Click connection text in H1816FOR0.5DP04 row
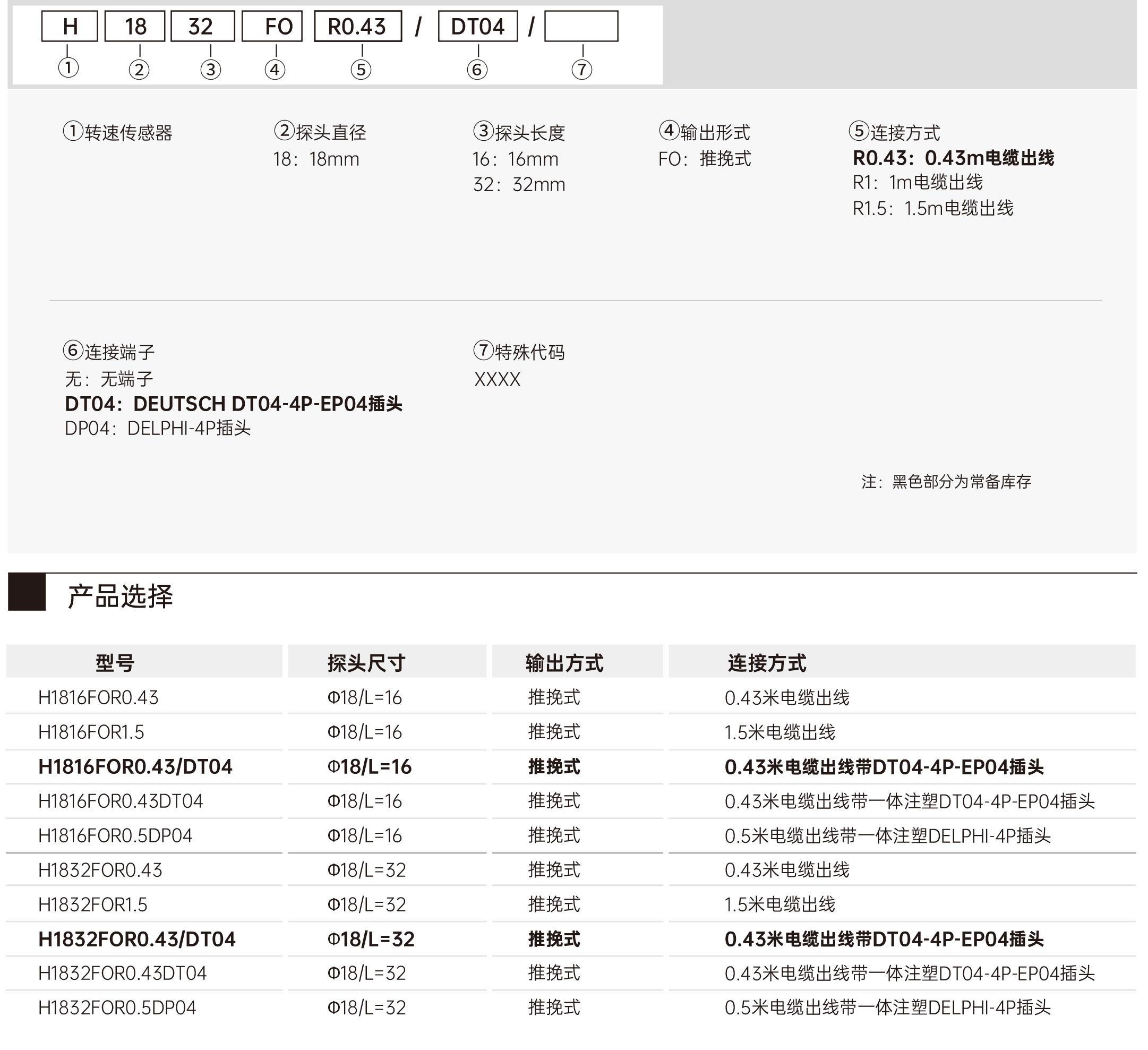Viewport: 1148px width, 1050px height. [x=888, y=836]
